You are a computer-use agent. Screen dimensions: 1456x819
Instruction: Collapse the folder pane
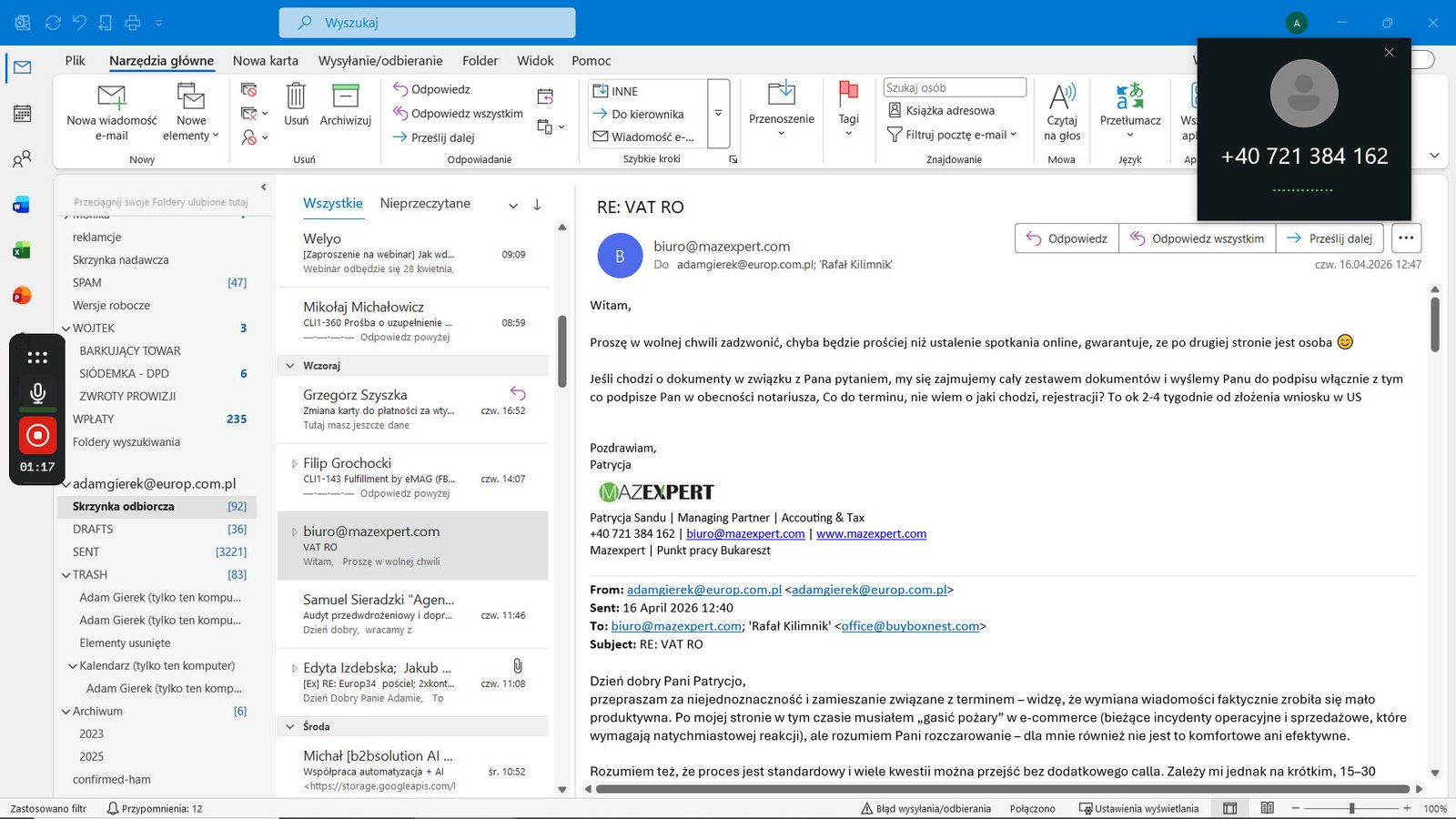pyautogui.click(x=263, y=187)
